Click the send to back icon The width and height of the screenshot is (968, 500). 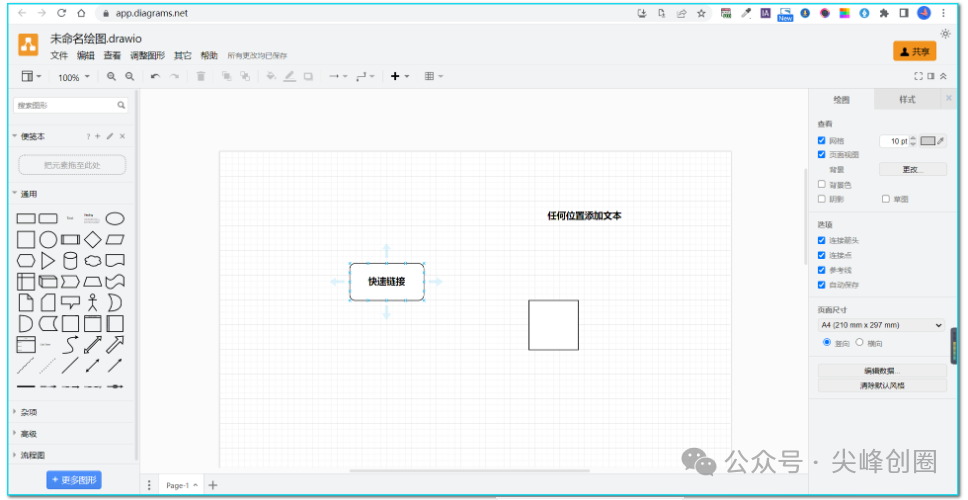pyautogui.click(x=245, y=77)
